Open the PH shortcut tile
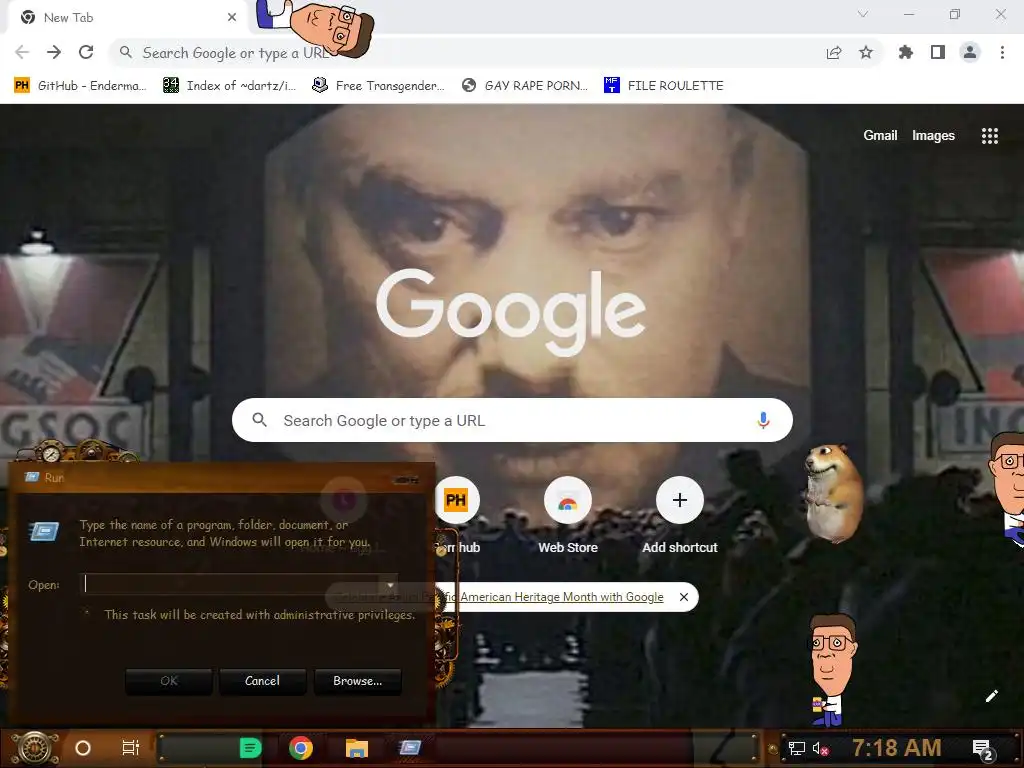Screen dimensions: 1024x768 pyautogui.click(x=456, y=500)
